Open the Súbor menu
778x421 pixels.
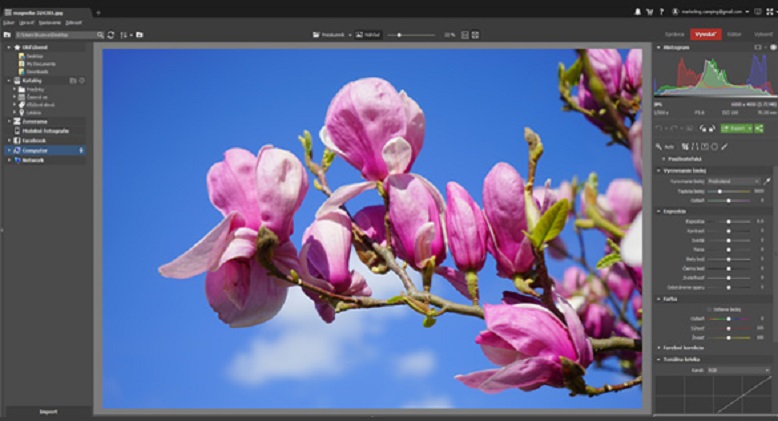point(8,23)
